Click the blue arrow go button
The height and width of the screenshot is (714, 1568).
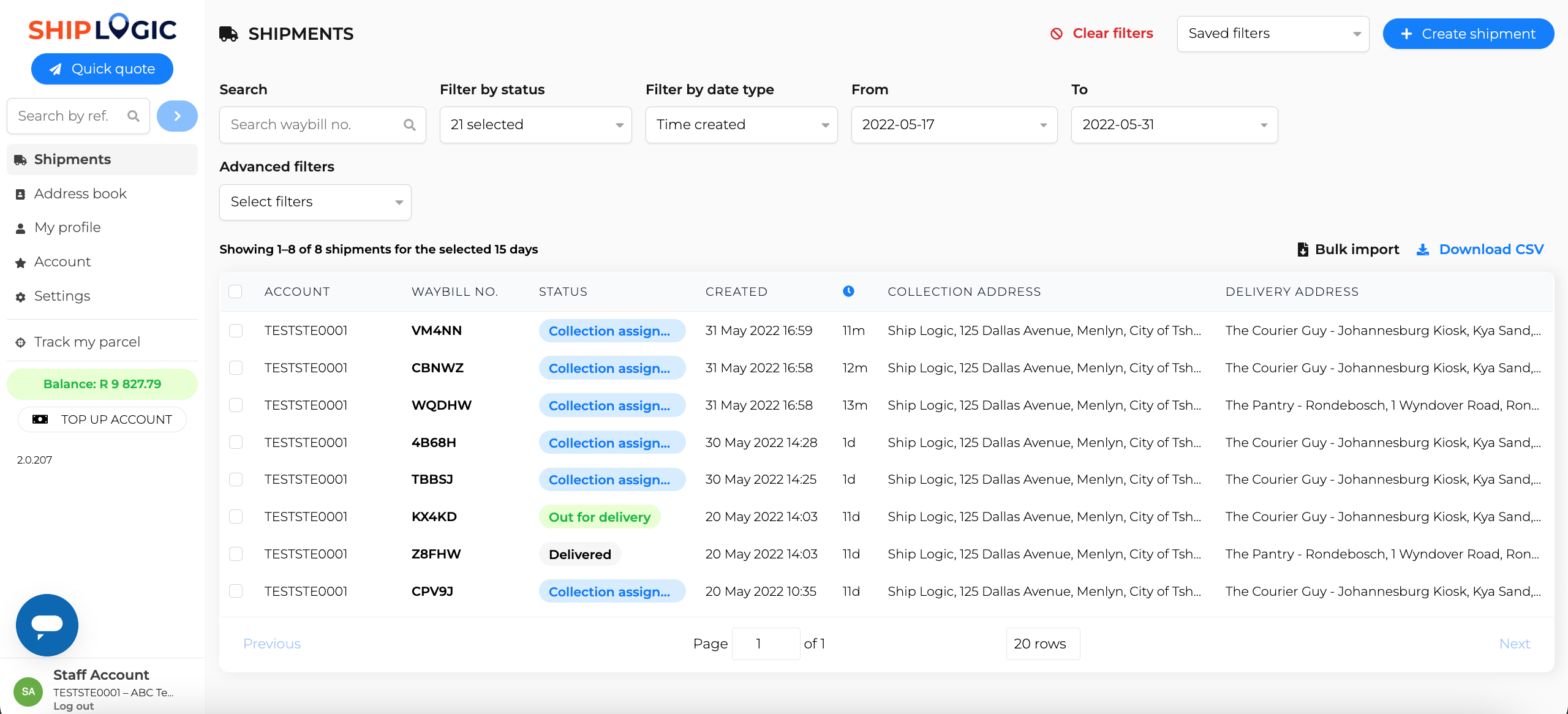tap(177, 116)
